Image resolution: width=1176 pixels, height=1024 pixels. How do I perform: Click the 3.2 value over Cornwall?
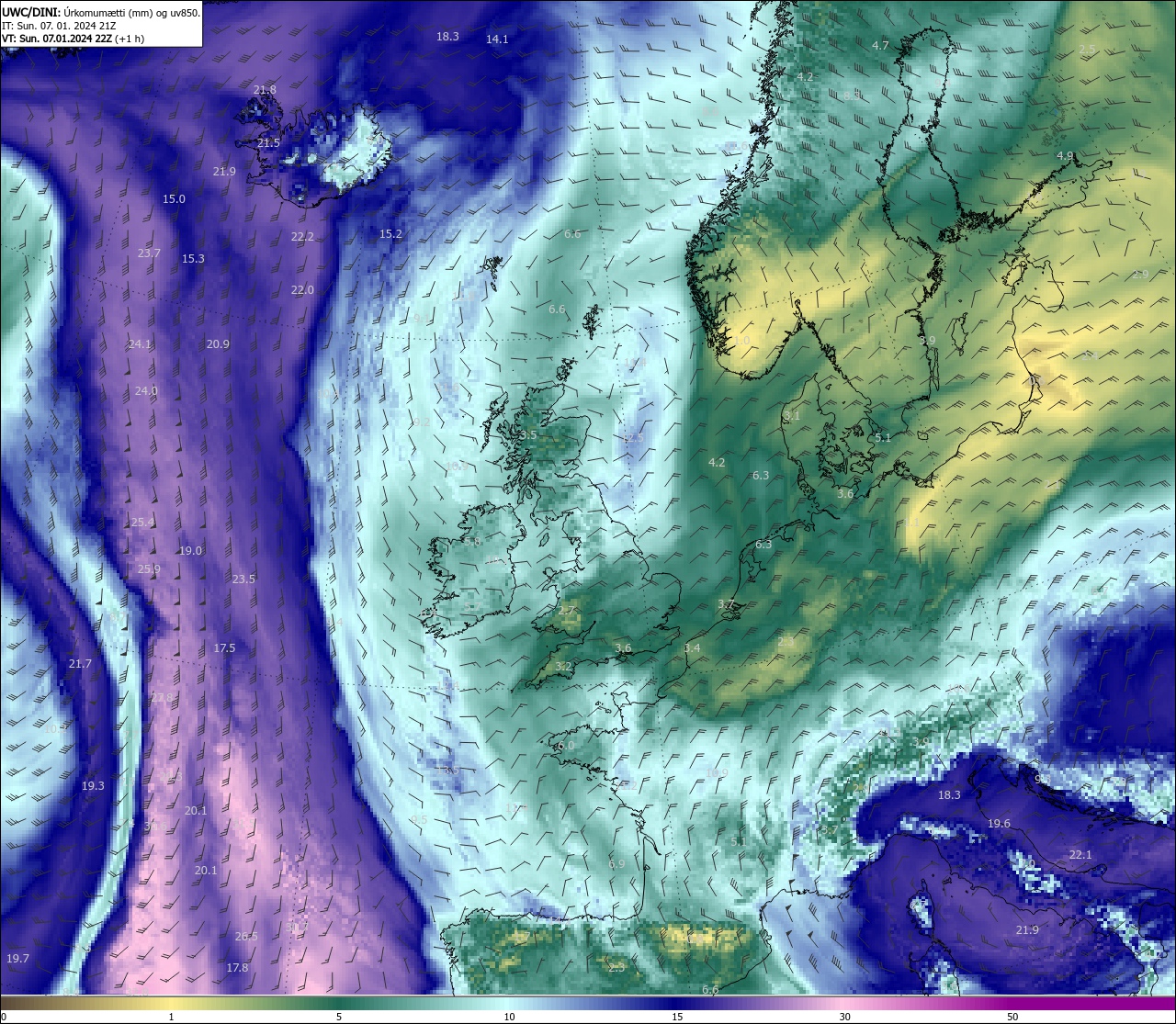(x=564, y=667)
